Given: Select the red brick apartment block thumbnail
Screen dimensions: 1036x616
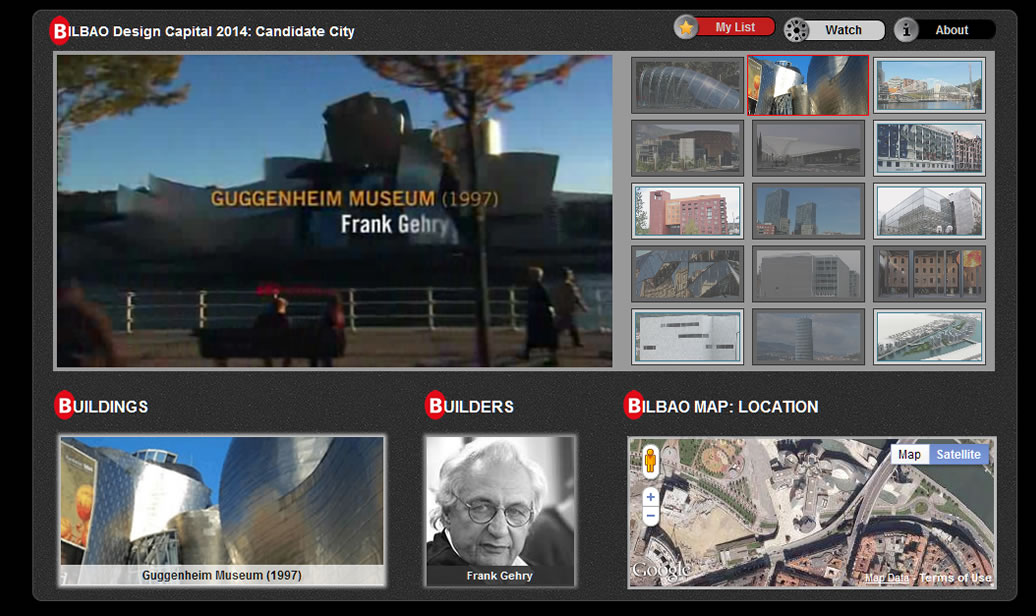Looking at the screenshot, I should coord(687,211).
